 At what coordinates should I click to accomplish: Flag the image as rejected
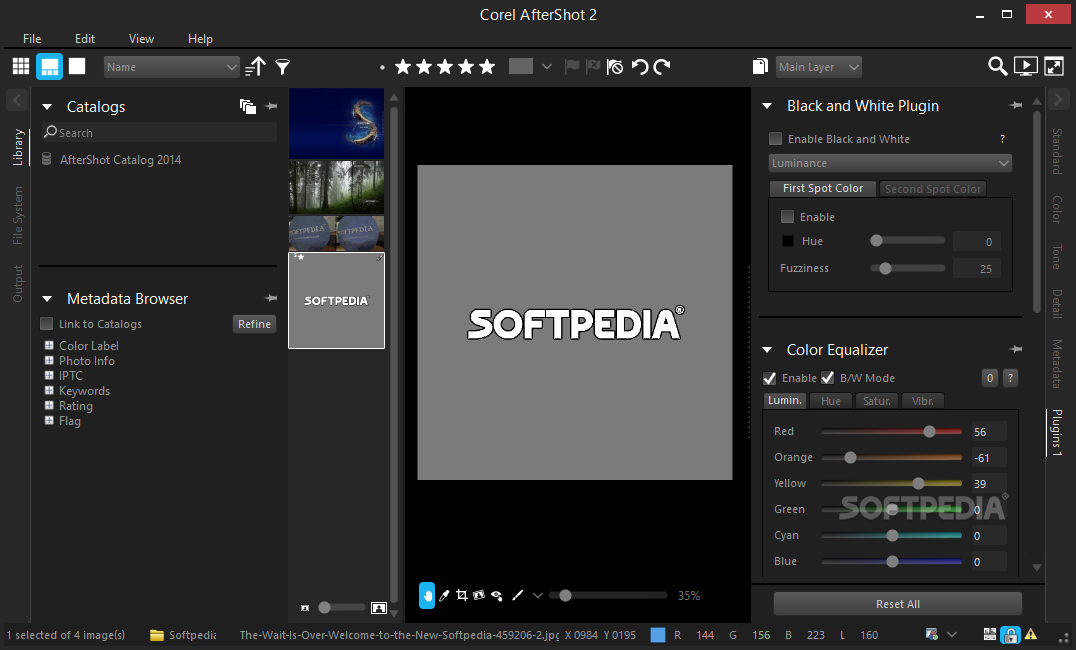point(593,67)
